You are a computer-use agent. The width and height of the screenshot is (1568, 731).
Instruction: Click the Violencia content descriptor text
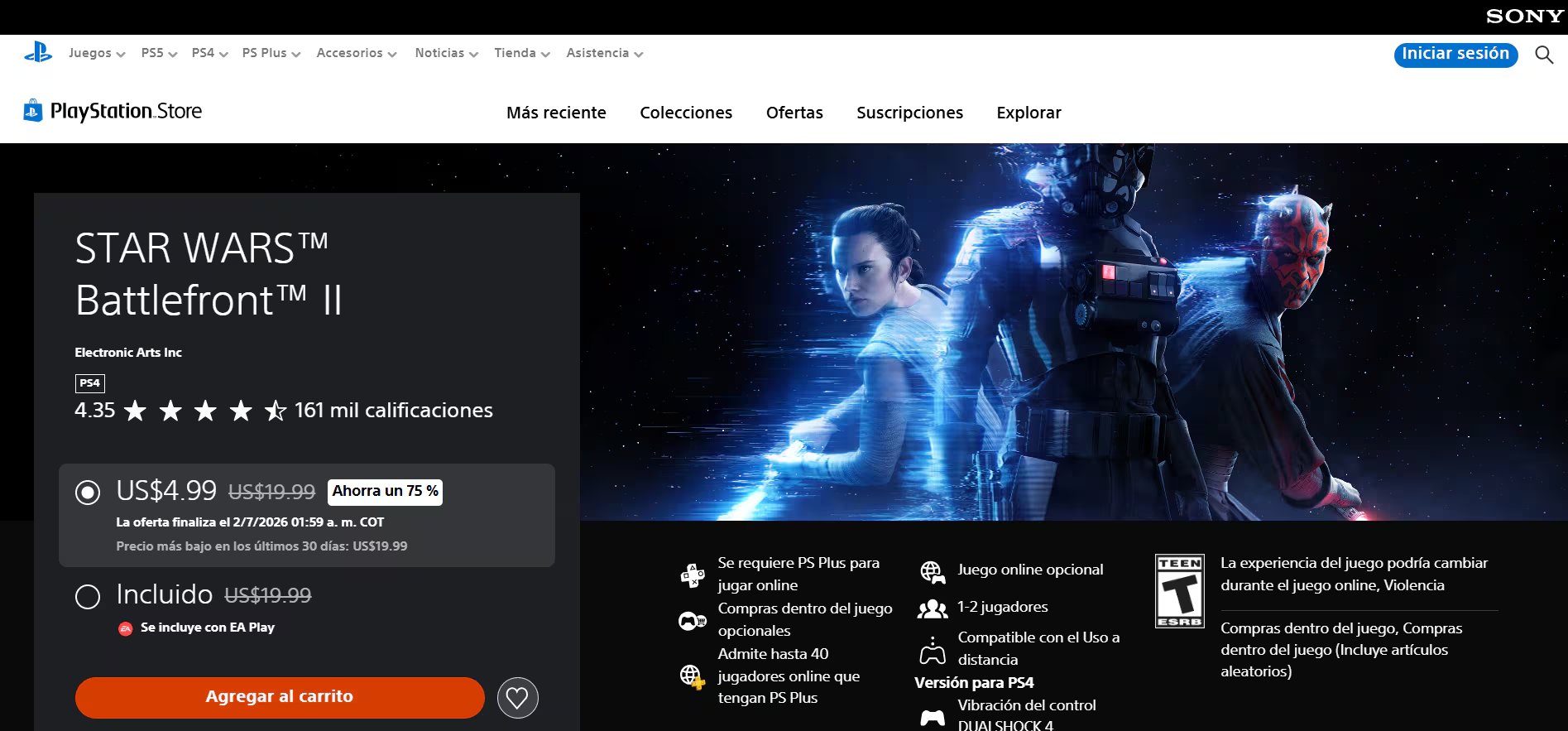point(1414,585)
